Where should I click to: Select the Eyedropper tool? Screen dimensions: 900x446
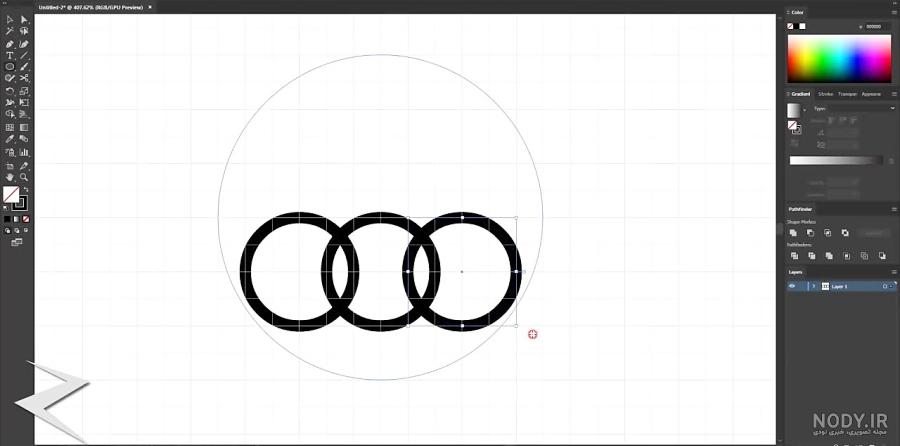[10, 139]
